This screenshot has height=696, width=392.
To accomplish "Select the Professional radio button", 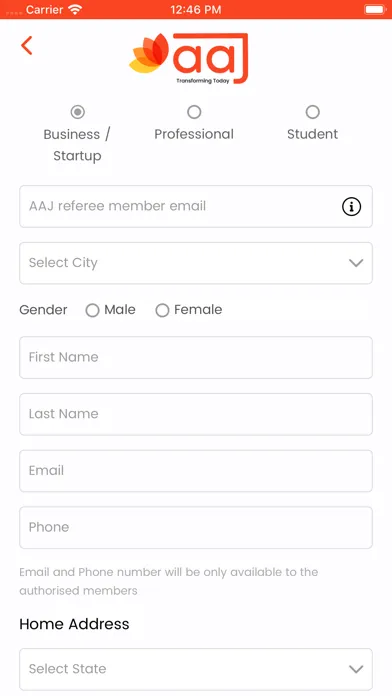I will [194, 112].
